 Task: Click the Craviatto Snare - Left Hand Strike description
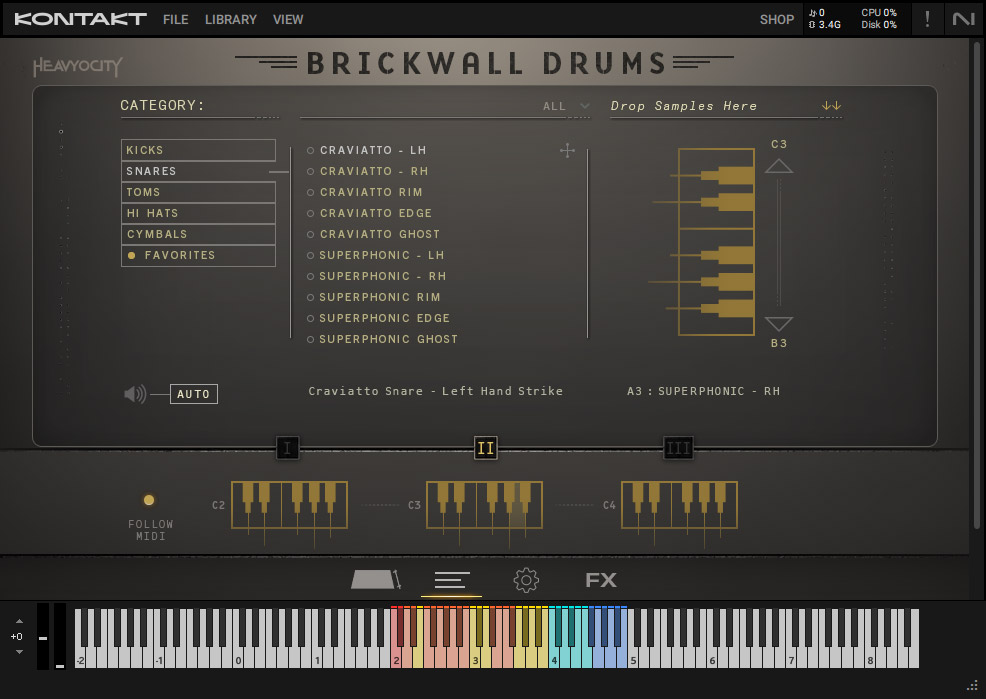435,391
